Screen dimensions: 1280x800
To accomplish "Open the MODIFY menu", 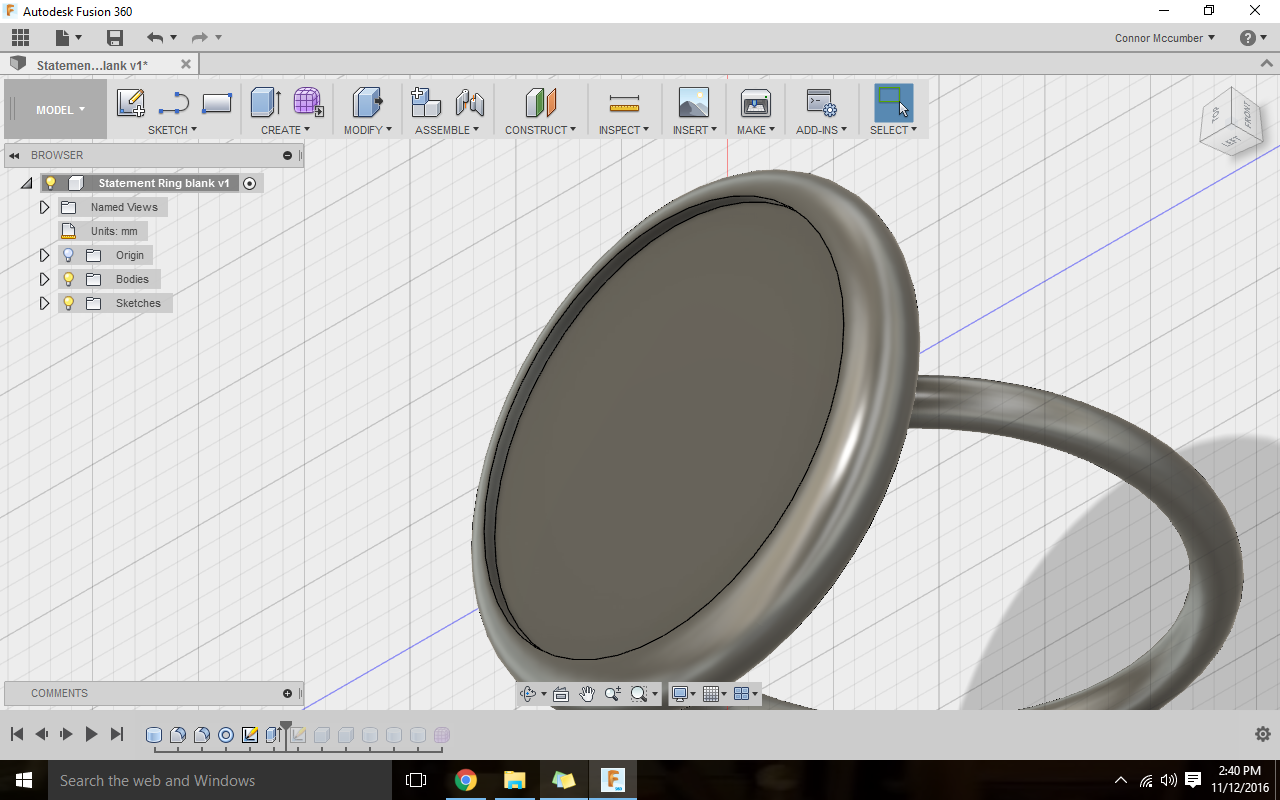I will pyautogui.click(x=368, y=130).
